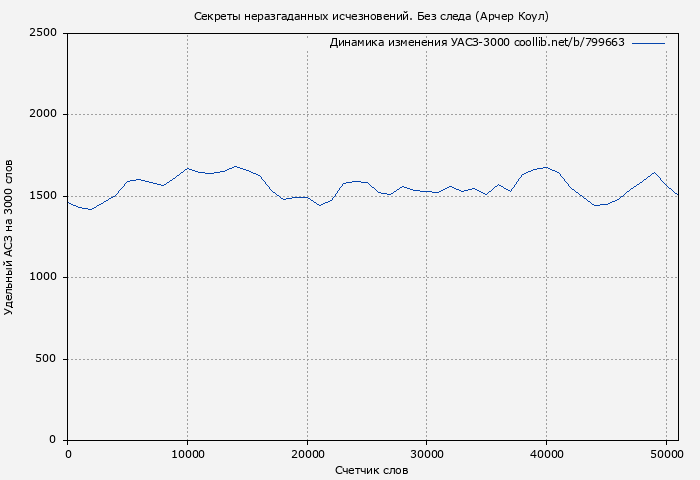Click the data line where it crosses the 40000 gridline
Image resolution: width=700 pixels, height=480 pixels.
coord(546,167)
